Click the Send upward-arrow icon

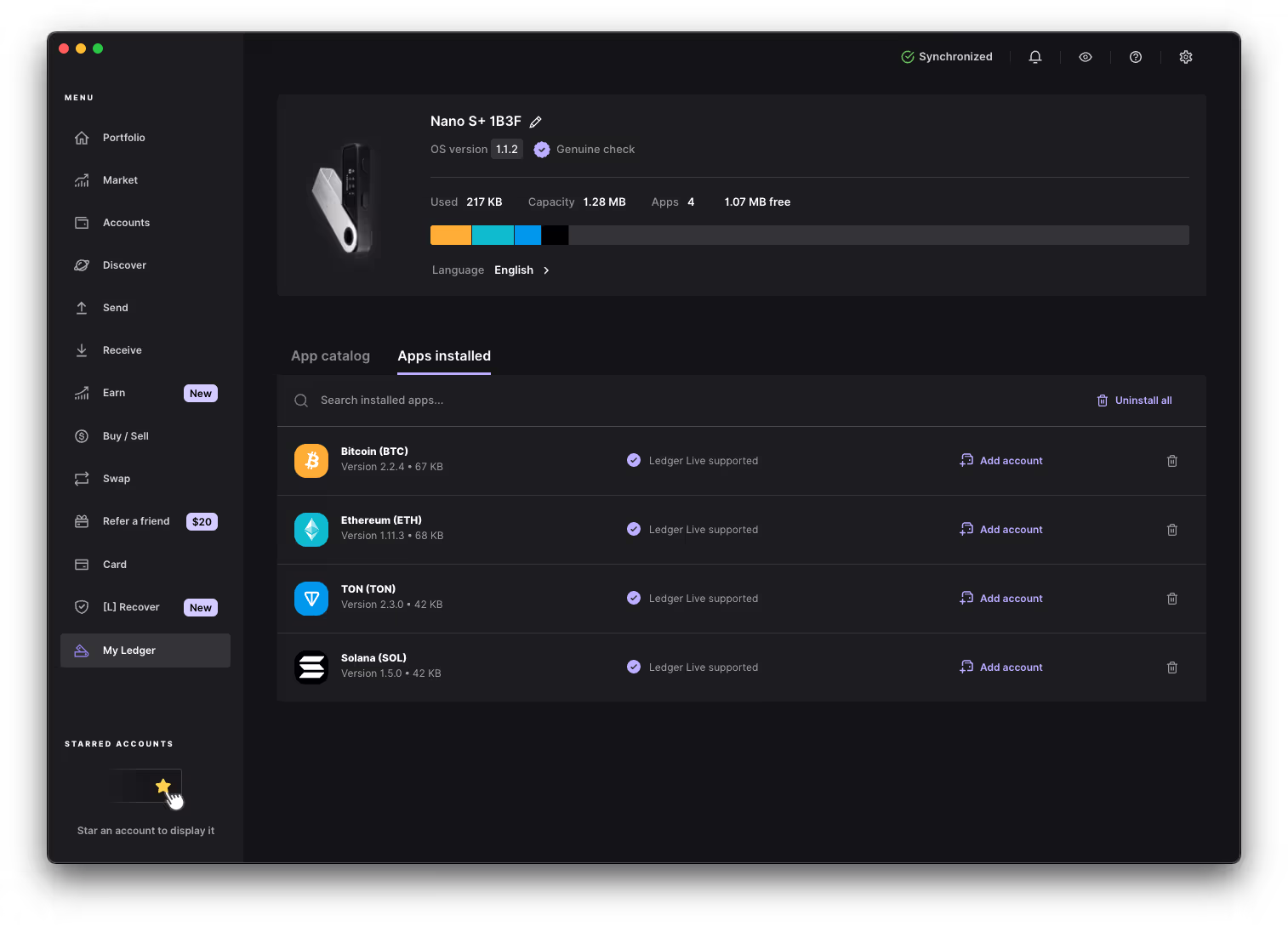click(82, 308)
